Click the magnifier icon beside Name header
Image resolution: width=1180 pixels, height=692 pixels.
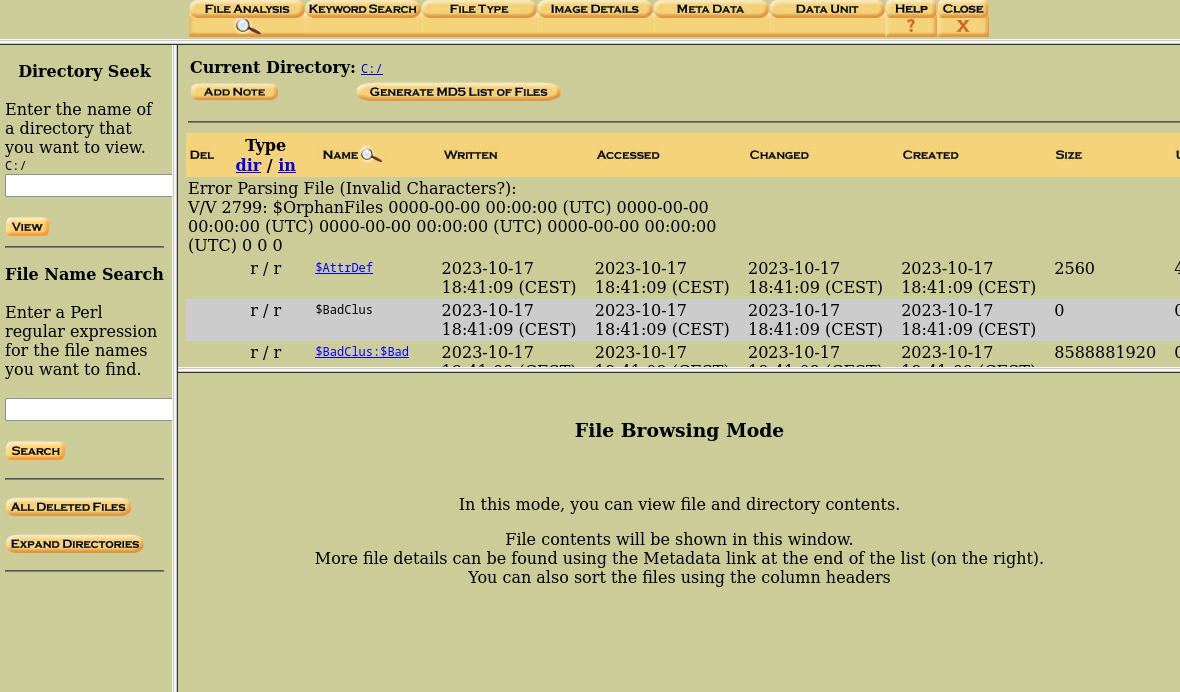coord(371,155)
